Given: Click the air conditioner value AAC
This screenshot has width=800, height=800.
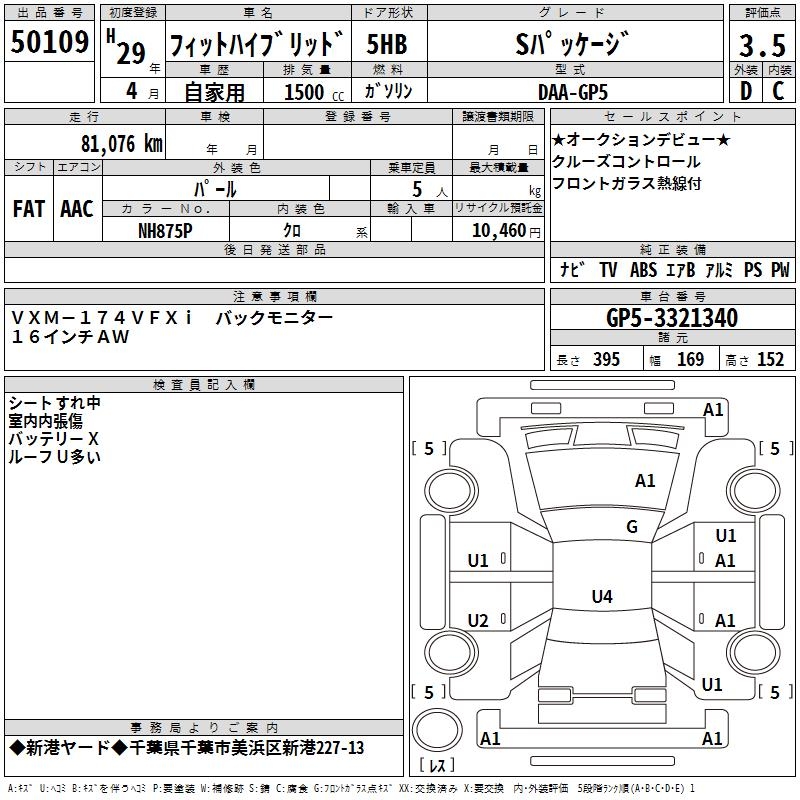Looking at the screenshot, I should (77, 209).
